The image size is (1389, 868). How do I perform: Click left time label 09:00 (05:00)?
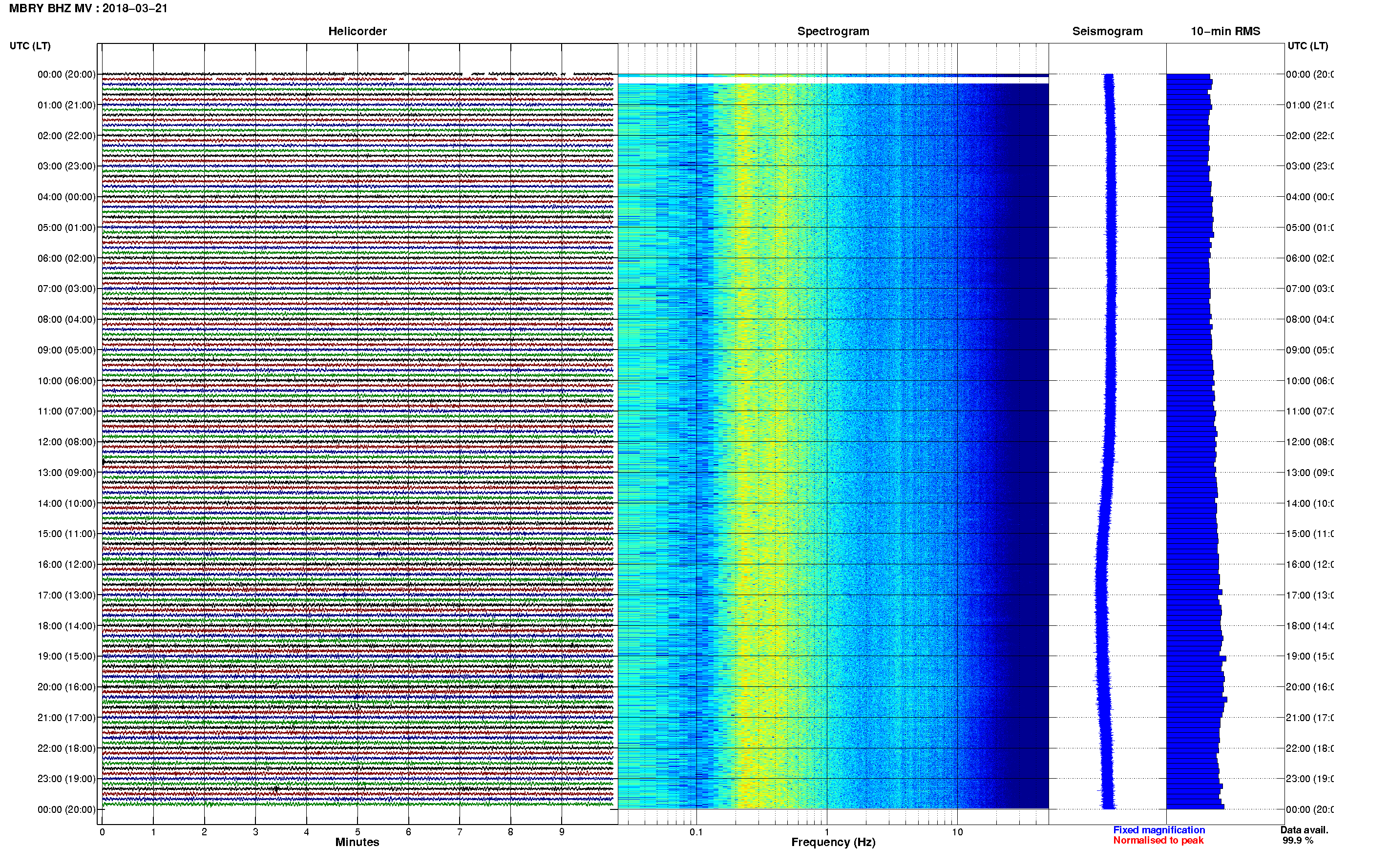[66, 350]
